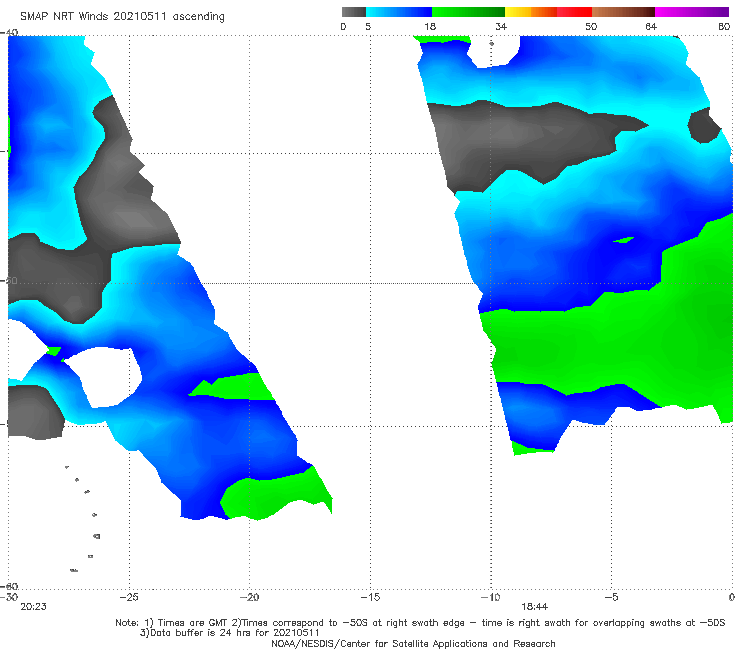Click the color bar label '64'
740x650 pixels.
click(x=651, y=27)
